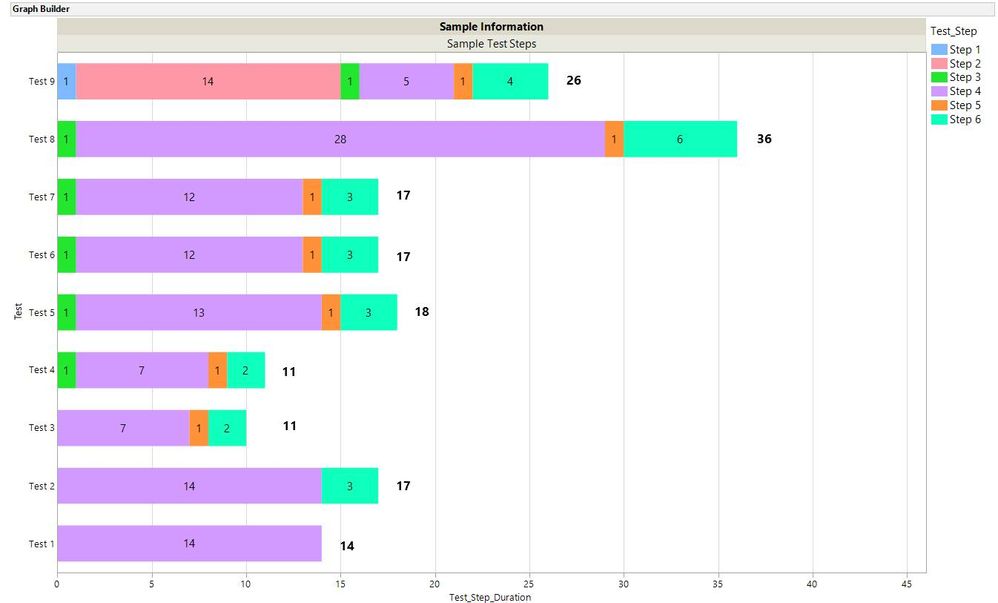Click the vertical Test axis label
The height and width of the screenshot is (603, 998).
18,311
